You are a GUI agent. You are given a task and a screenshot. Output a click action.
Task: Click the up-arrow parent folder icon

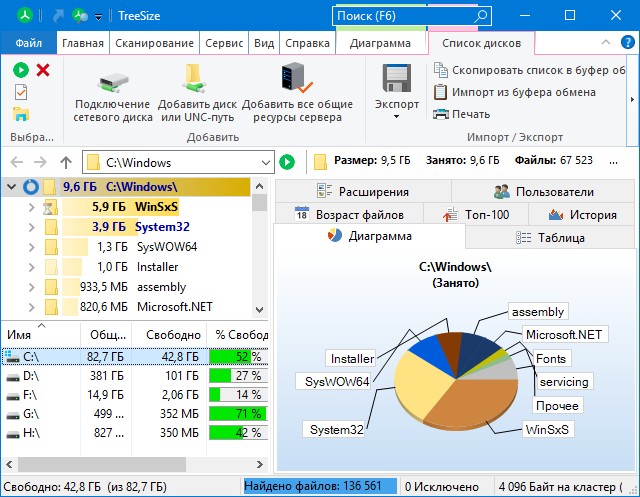pyautogui.click(x=66, y=162)
